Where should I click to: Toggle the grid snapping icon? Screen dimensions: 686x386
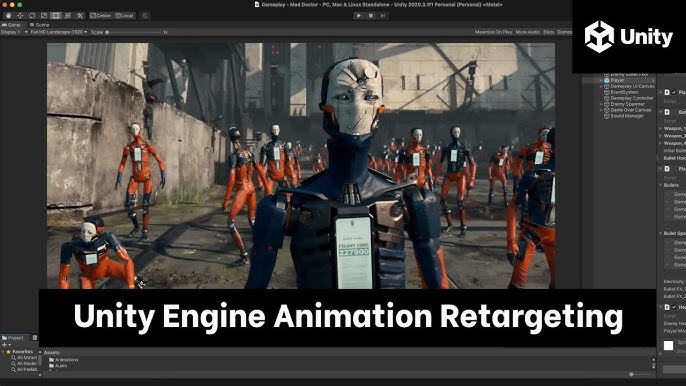pyautogui.click(x=145, y=15)
